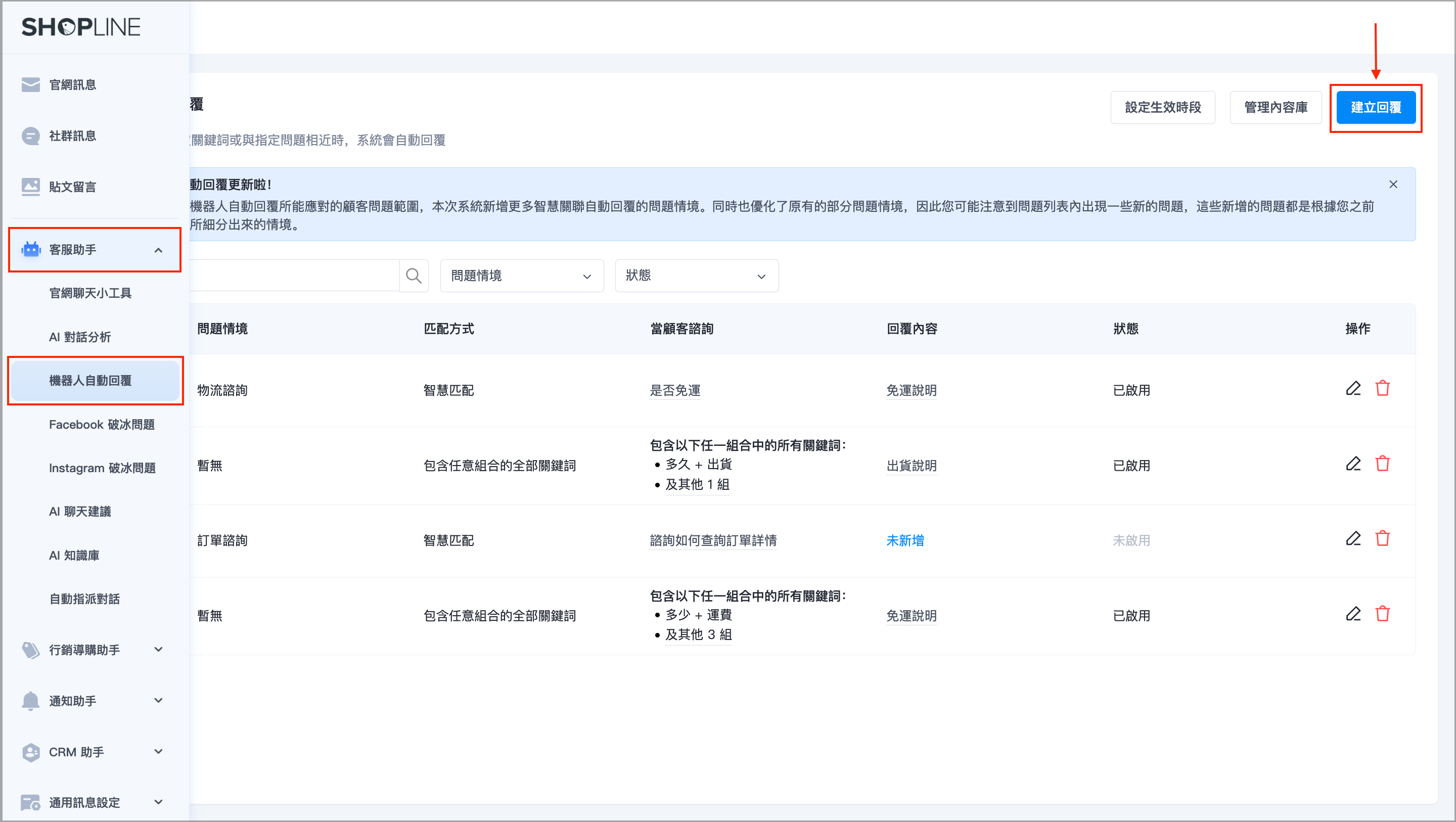1456x822 pixels.
Task: Edit the 物流諮詢 row with pencil icon
Action: click(1352, 389)
